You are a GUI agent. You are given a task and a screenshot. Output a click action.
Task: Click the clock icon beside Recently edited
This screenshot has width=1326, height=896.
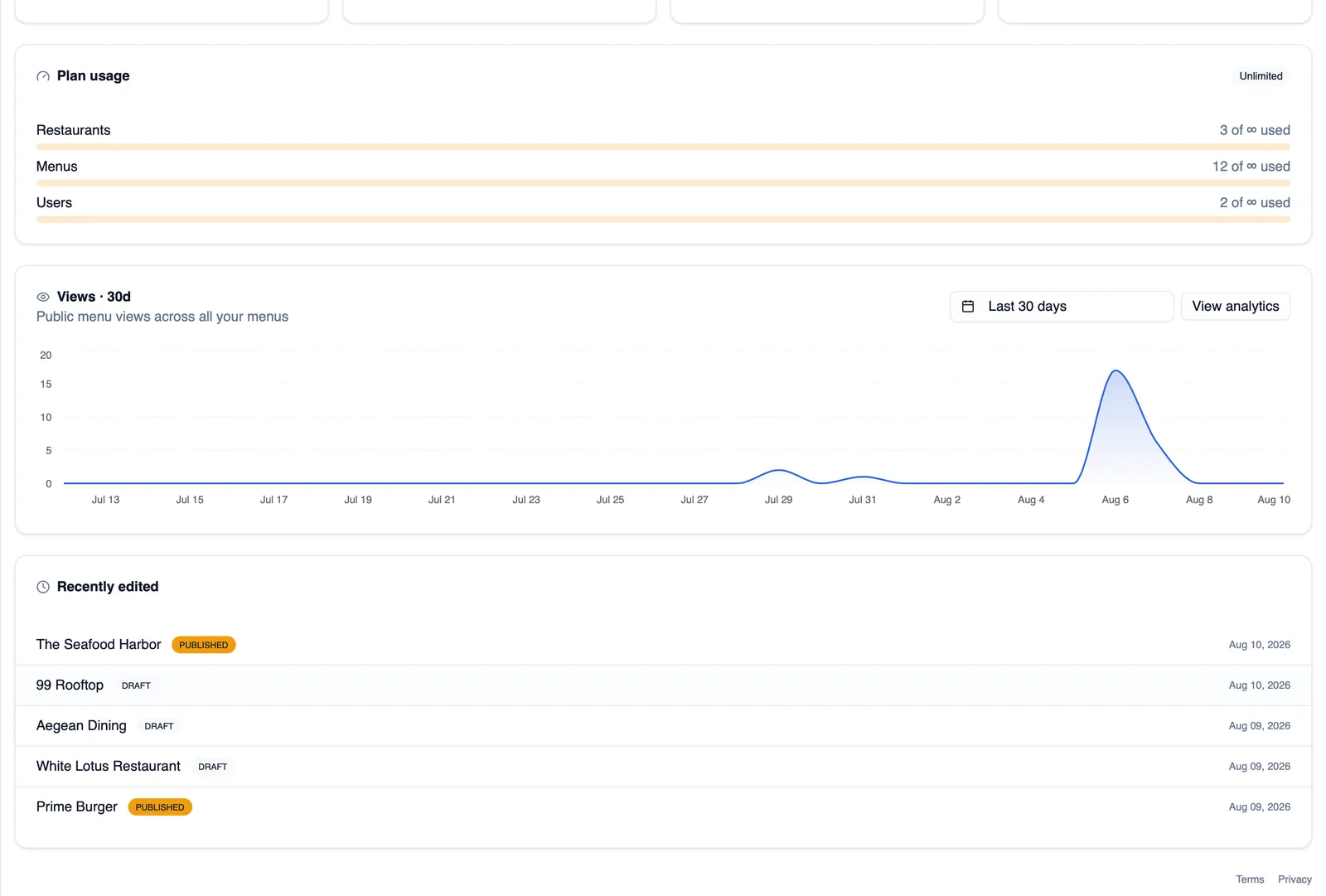(43, 587)
